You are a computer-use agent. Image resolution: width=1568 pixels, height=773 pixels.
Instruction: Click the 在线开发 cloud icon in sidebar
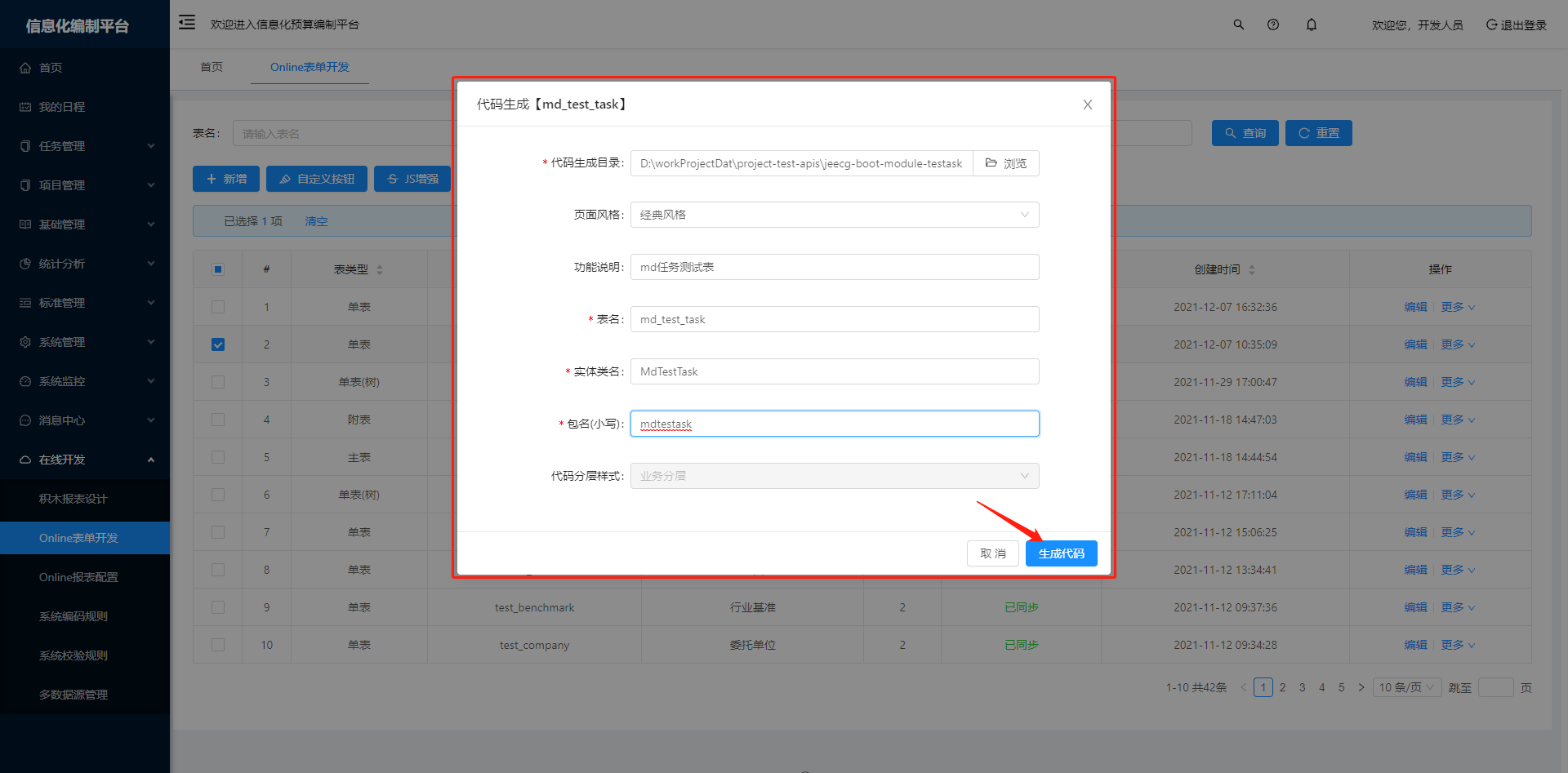pos(25,460)
